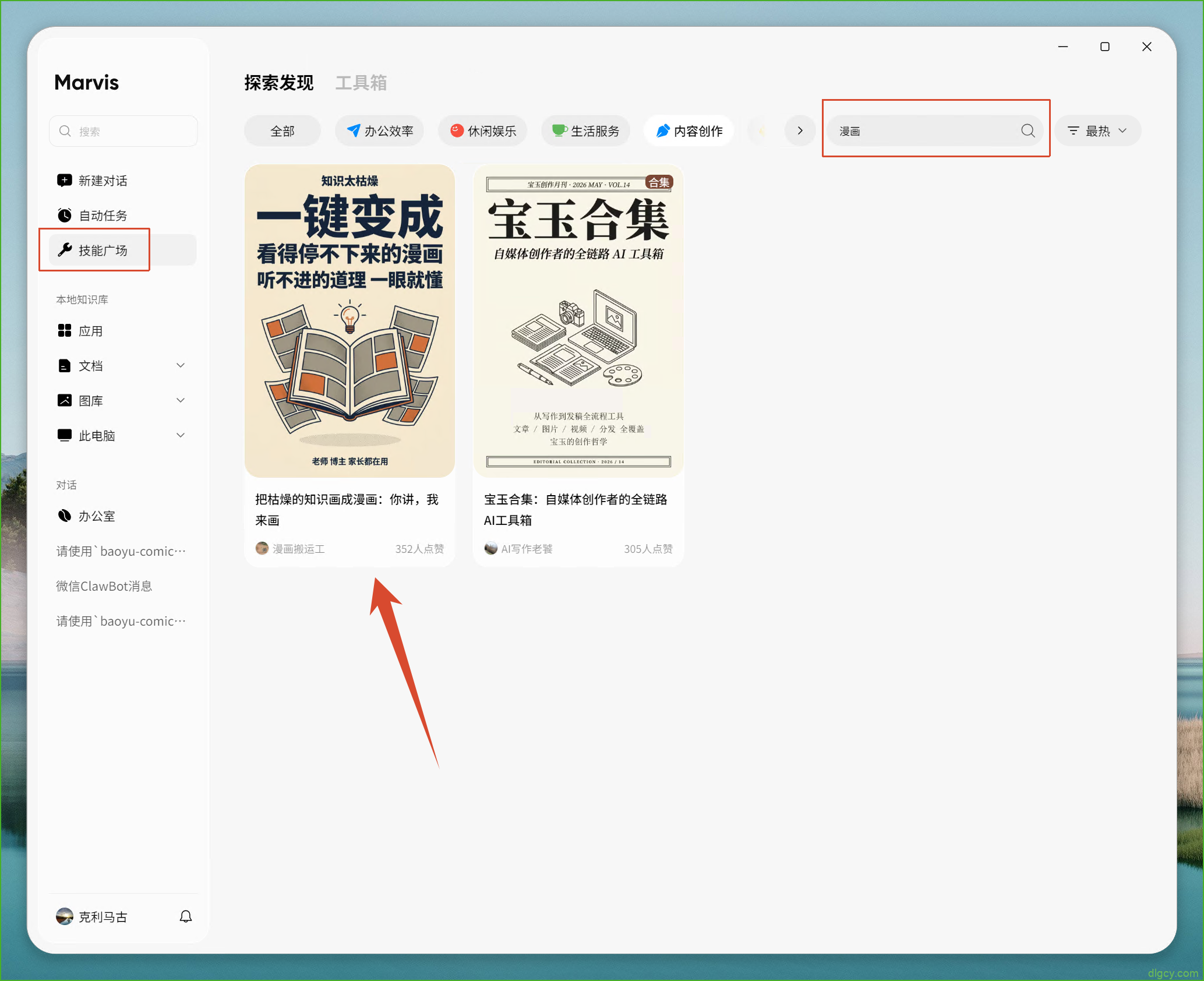1204x981 pixels.
Task: Click the 305人点赞 like count
Action: 648,549
